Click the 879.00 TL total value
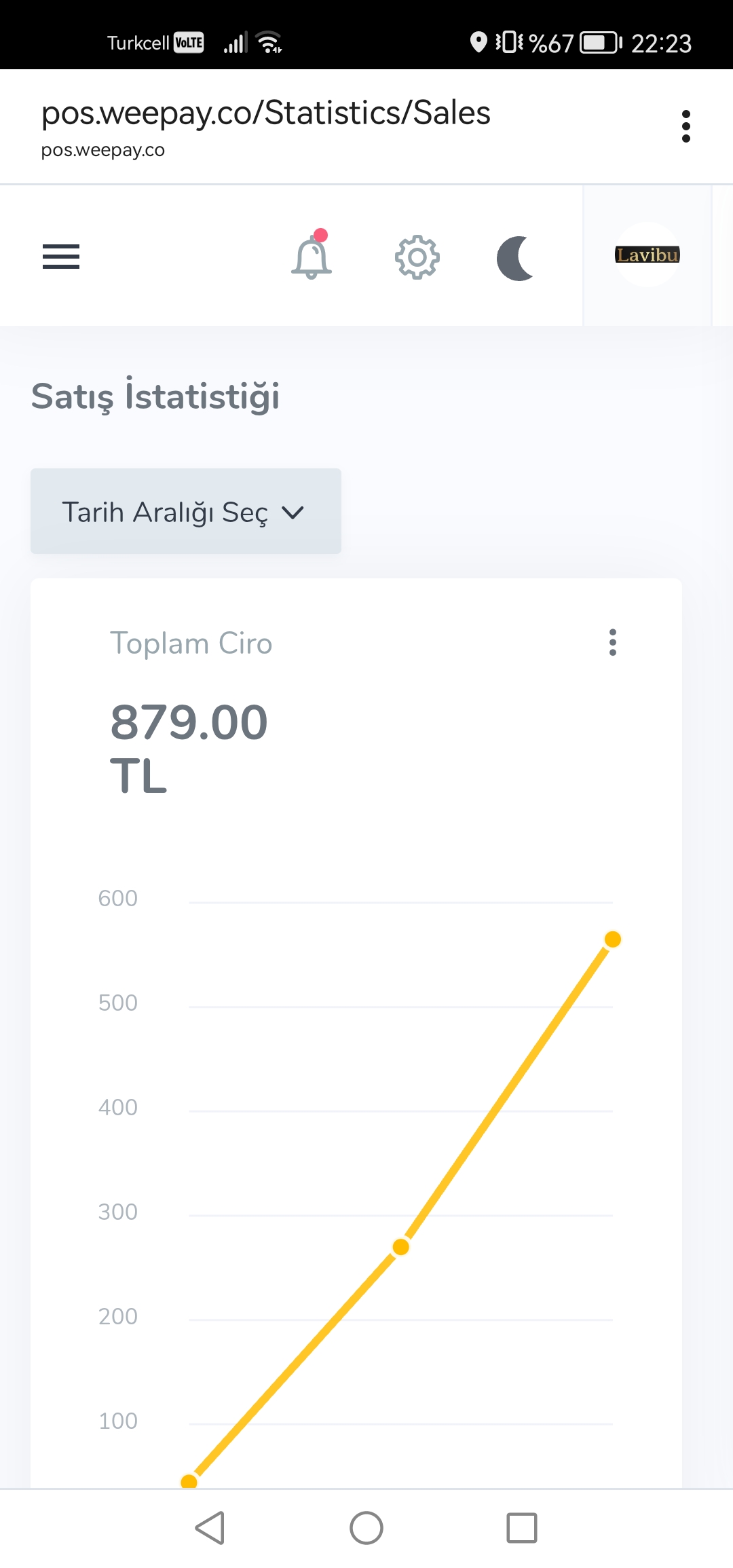 tap(189, 748)
